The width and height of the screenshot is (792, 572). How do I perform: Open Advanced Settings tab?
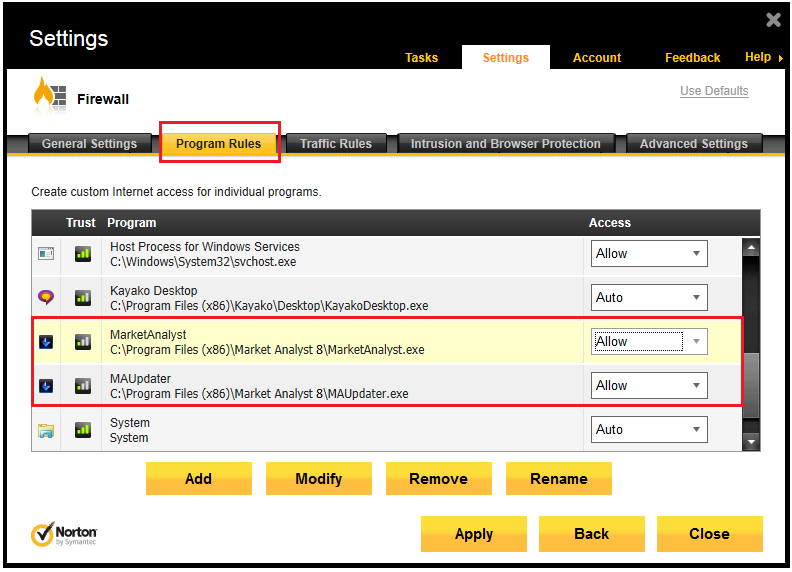(x=694, y=144)
